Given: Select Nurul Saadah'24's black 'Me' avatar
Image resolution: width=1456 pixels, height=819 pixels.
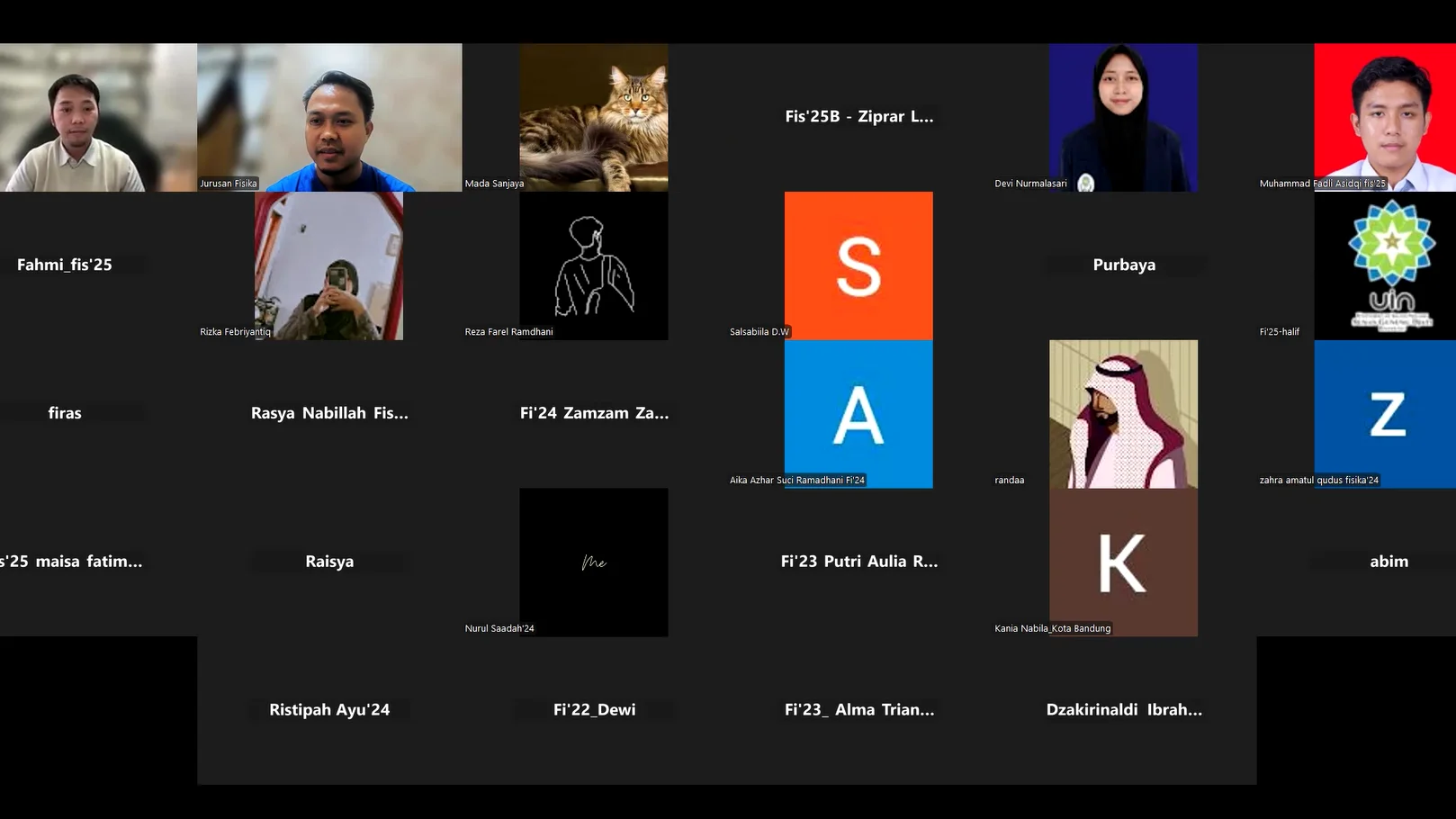Looking at the screenshot, I should 594,562.
